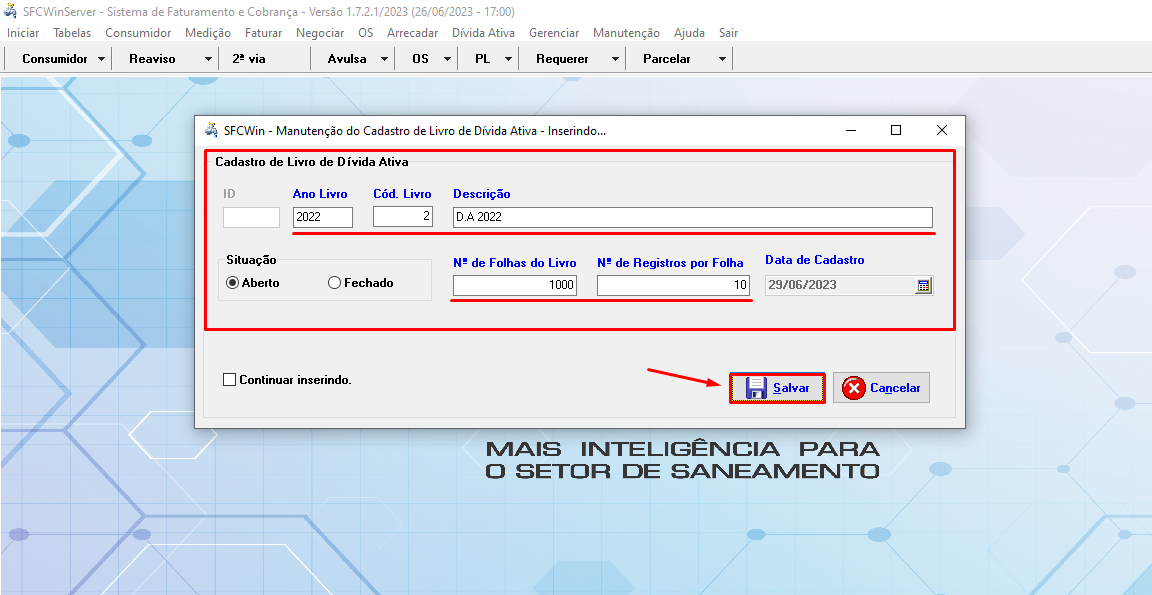The image size is (1152, 595).
Task: Click the Ano Livro input field
Action: 322,217
